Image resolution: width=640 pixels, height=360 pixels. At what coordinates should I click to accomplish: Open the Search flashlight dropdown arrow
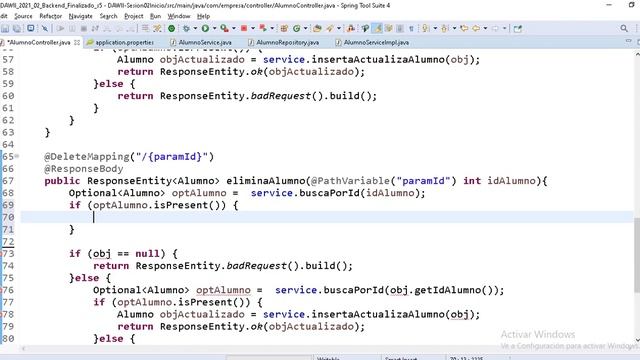click(339, 29)
